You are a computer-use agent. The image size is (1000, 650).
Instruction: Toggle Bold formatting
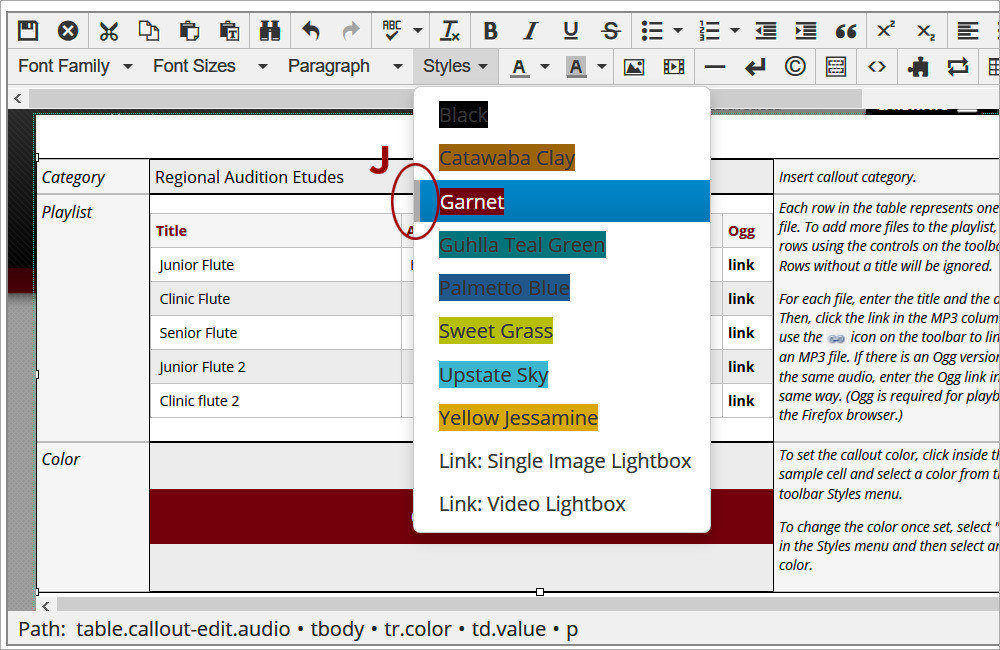[490, 31]
